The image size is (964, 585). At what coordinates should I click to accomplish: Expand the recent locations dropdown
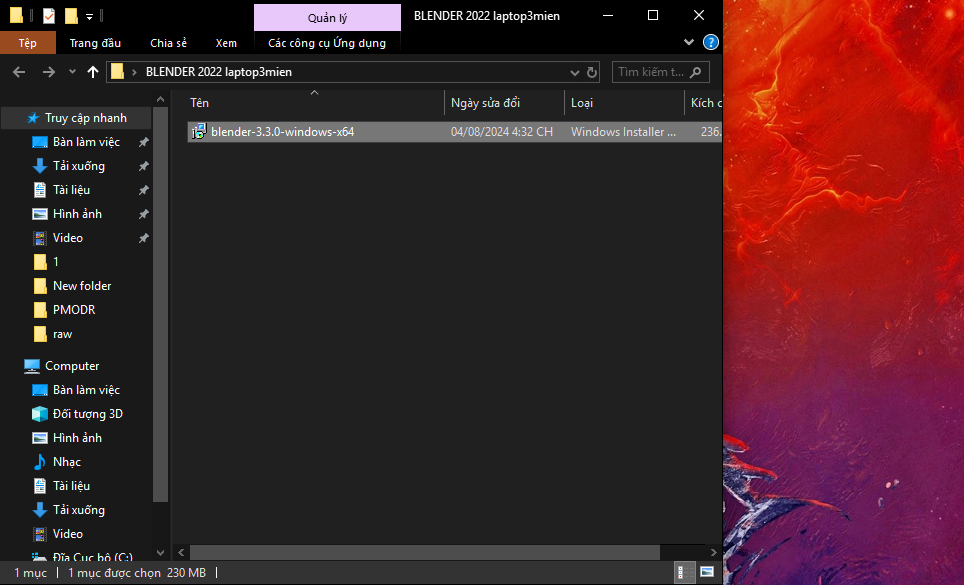click(72, 72)
